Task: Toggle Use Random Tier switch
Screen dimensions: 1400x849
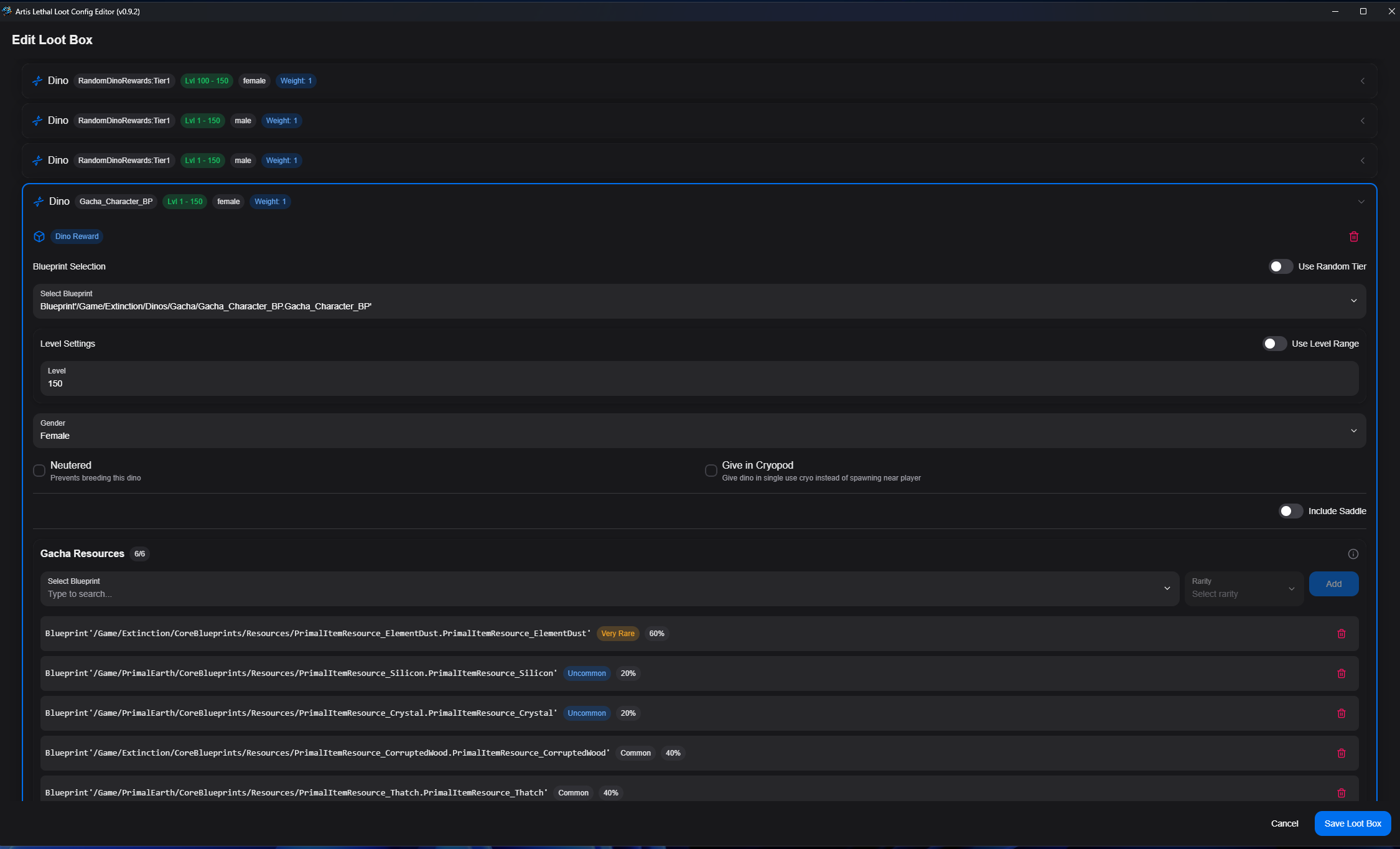Action: 1281,266
